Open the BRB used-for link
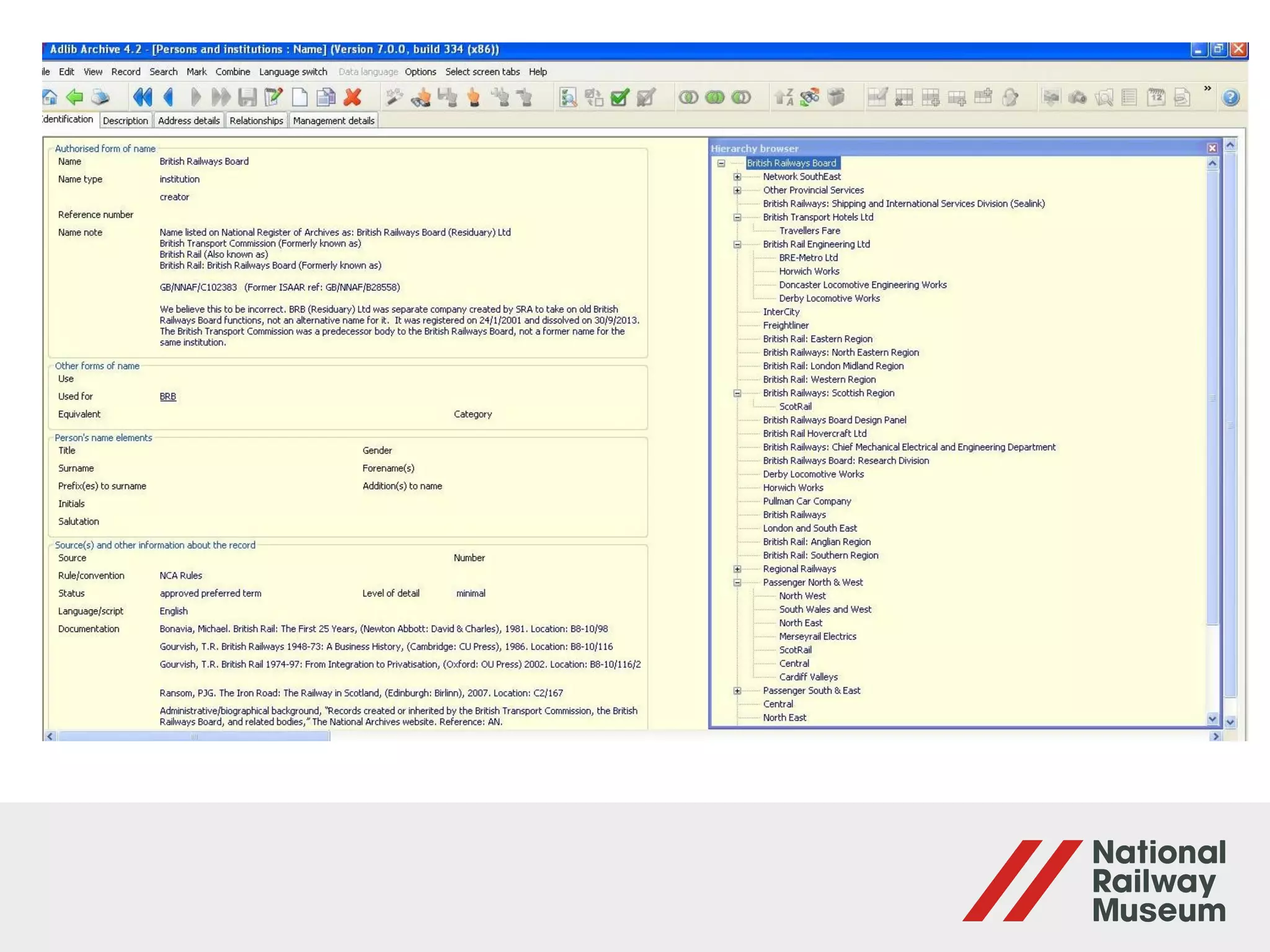 [x=167, y=397]
